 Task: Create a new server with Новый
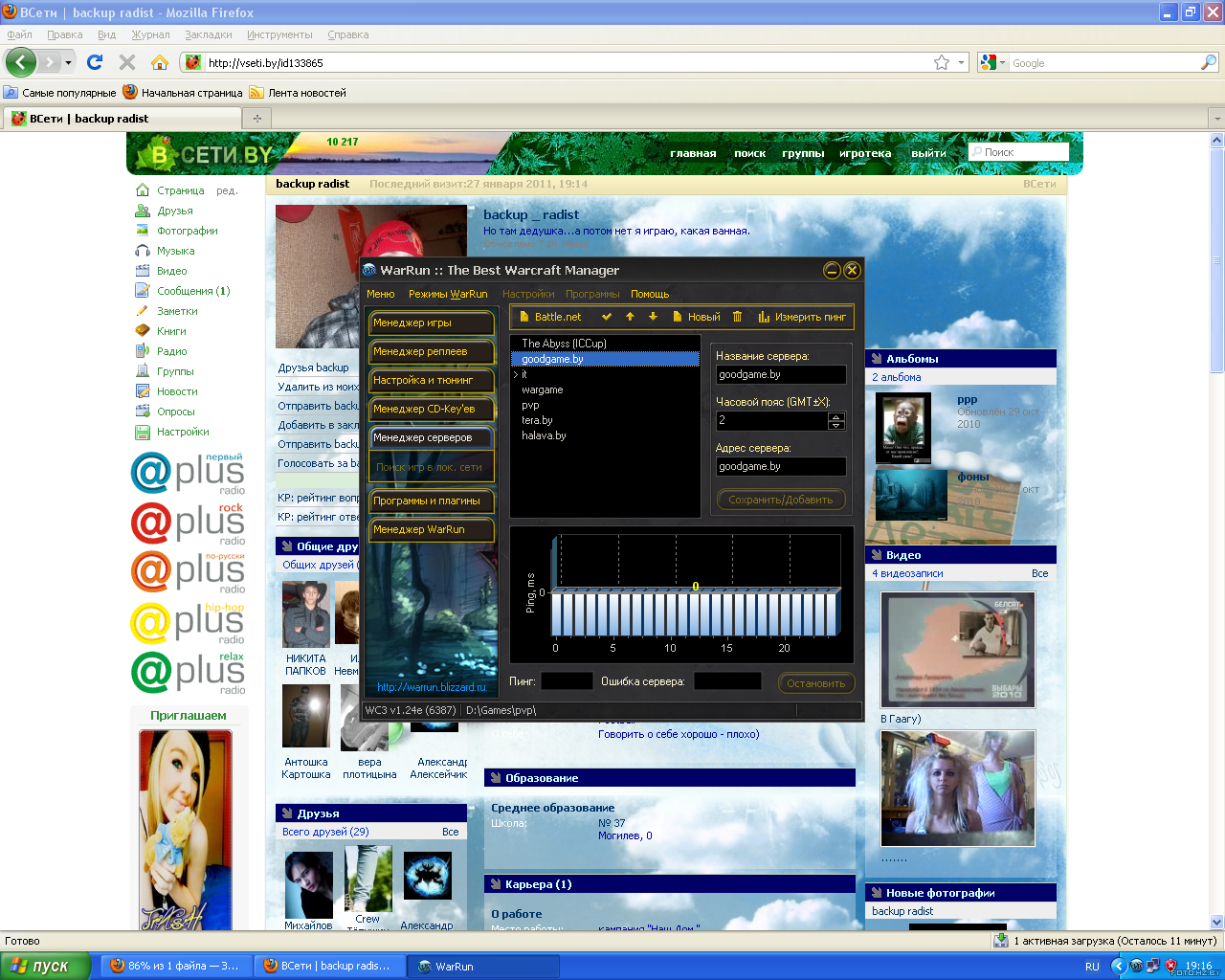697,317
